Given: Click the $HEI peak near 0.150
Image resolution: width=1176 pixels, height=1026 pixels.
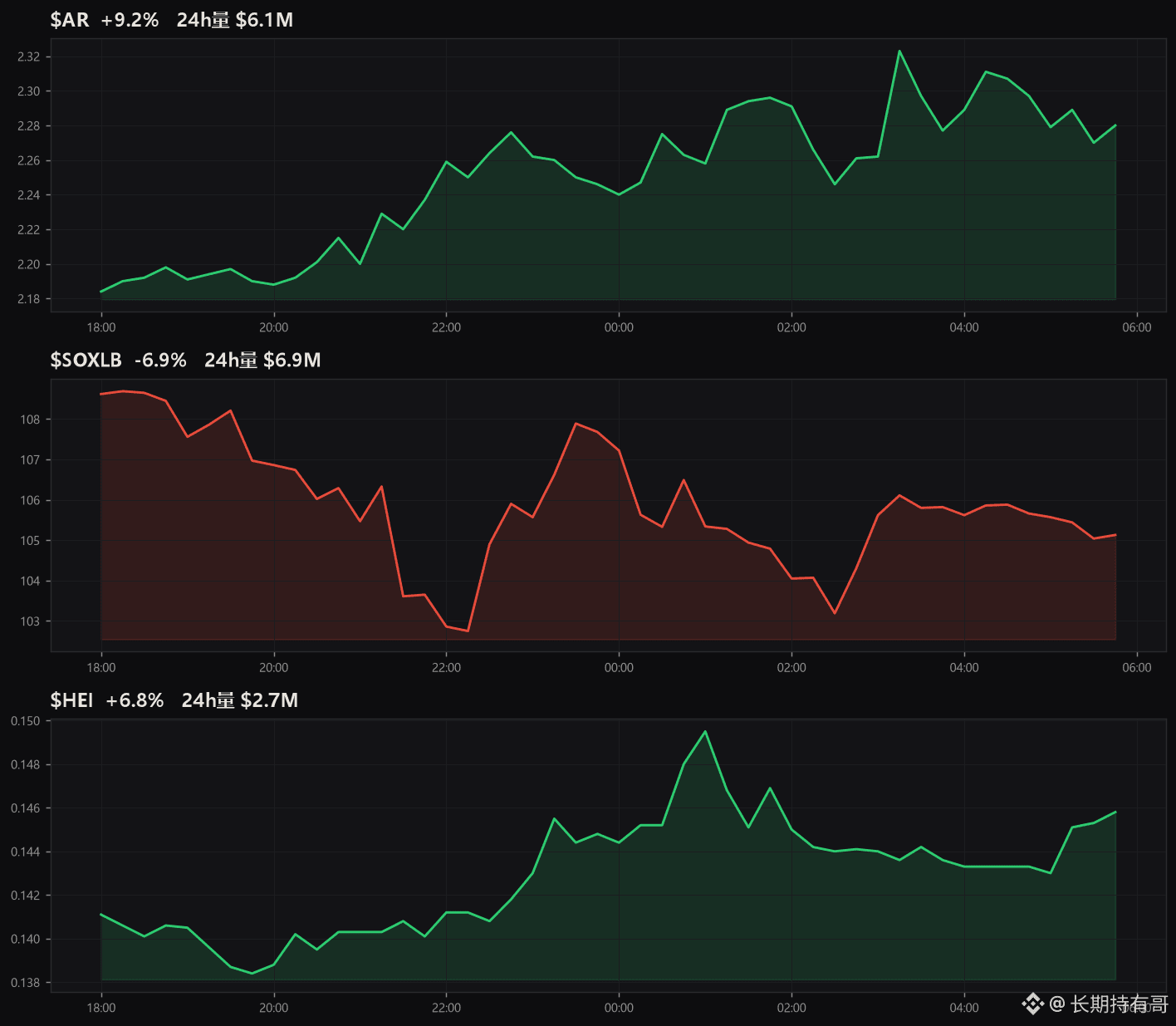Looking at the screenshot, I should 705,731.
